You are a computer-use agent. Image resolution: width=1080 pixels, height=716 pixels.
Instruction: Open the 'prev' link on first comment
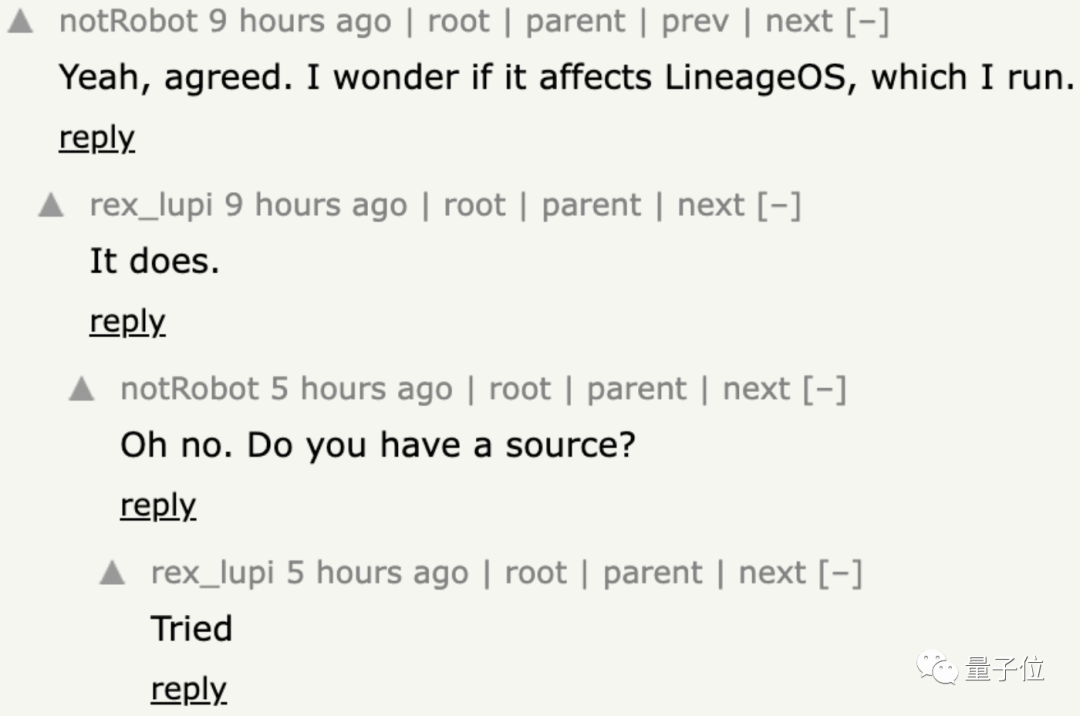coord(694,22)
